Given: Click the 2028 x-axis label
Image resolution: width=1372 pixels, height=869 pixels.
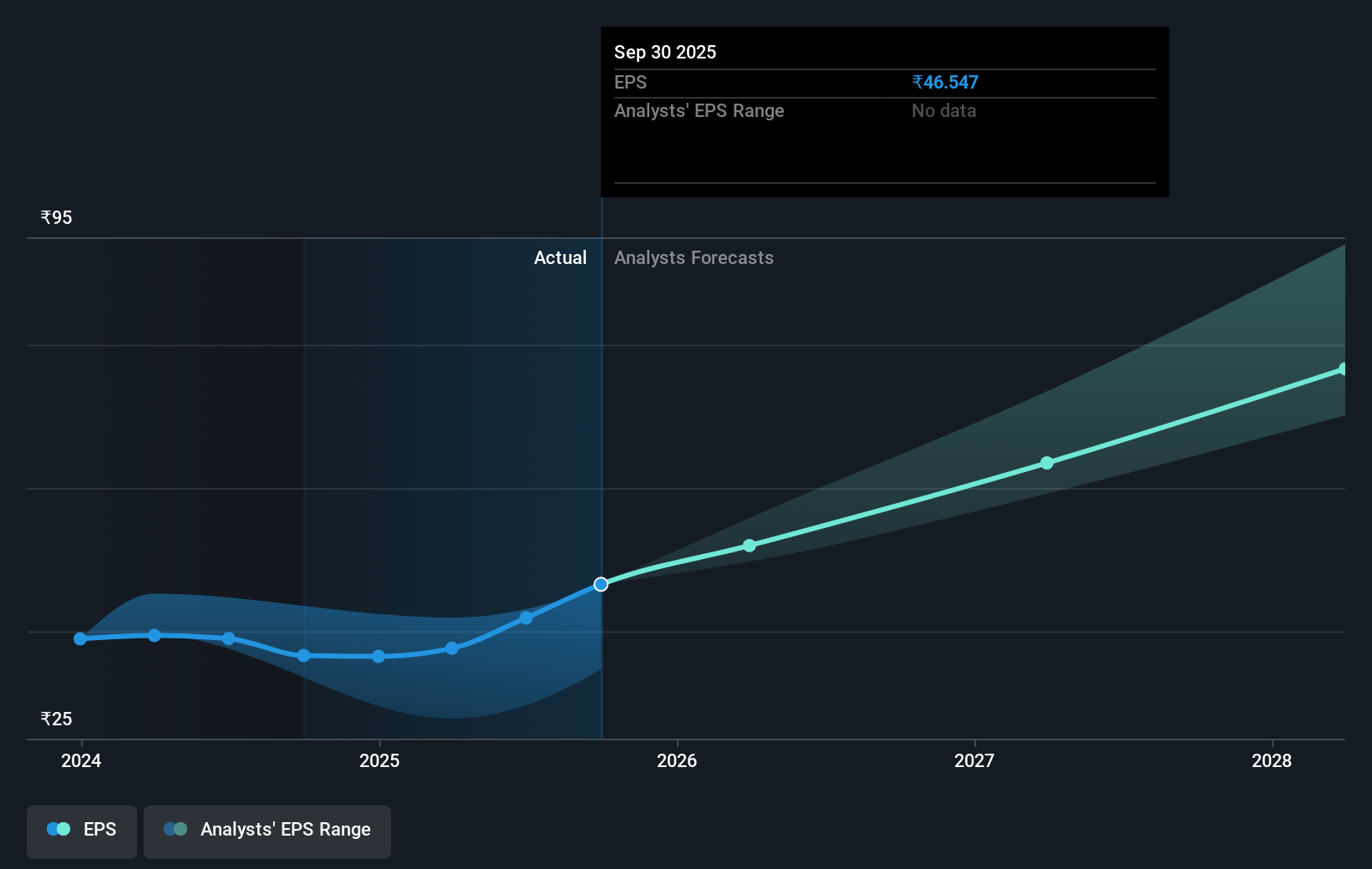Looking at the screenshot, I should pos(1272,760).
